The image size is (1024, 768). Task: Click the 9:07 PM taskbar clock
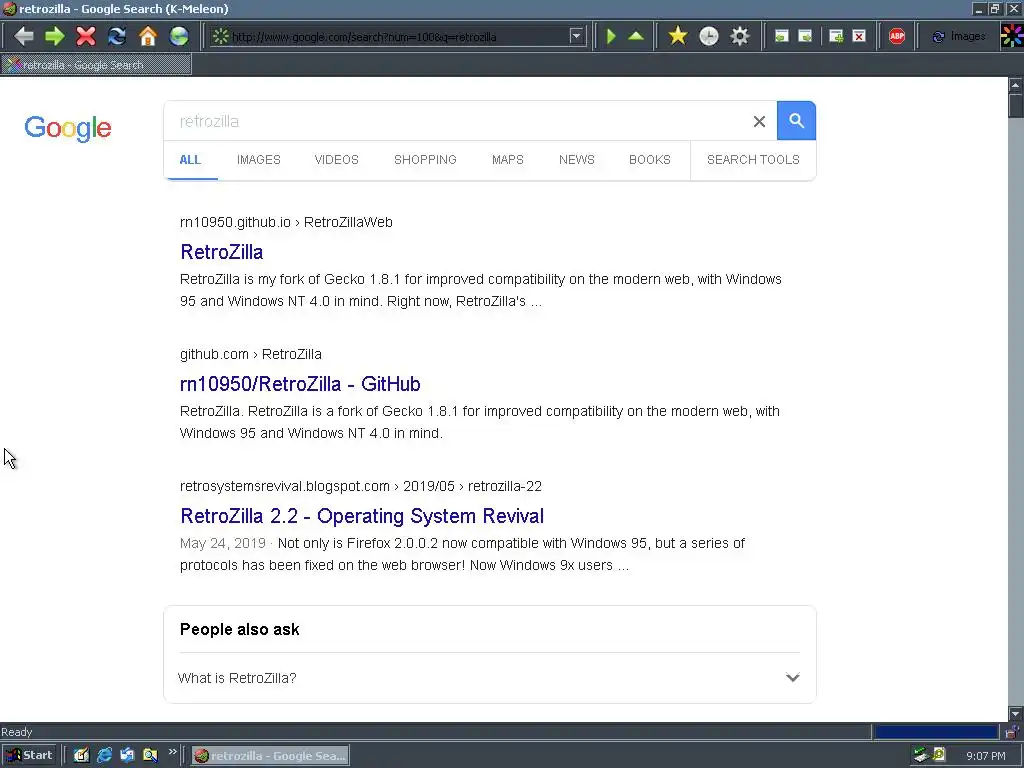pyautogui.click(x=985, y=756)
